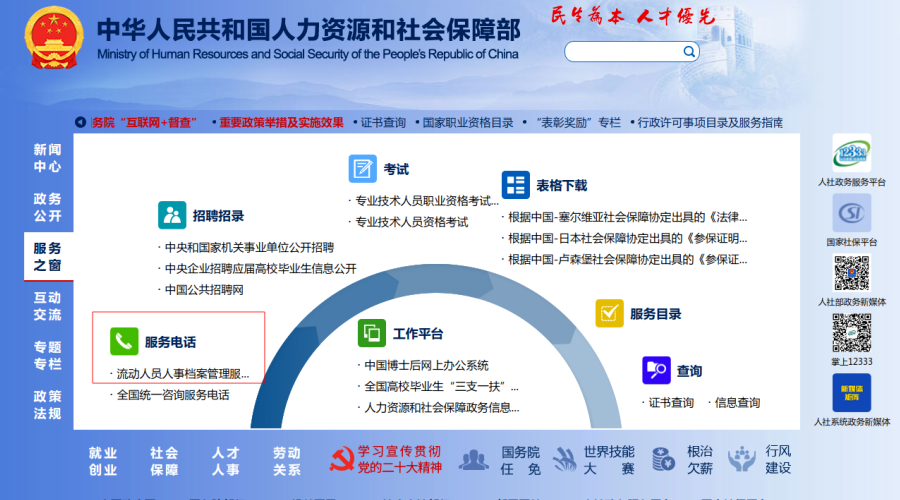
Task: Click the yellow 服务目录 checkmark icon
Action: [609, 313]
